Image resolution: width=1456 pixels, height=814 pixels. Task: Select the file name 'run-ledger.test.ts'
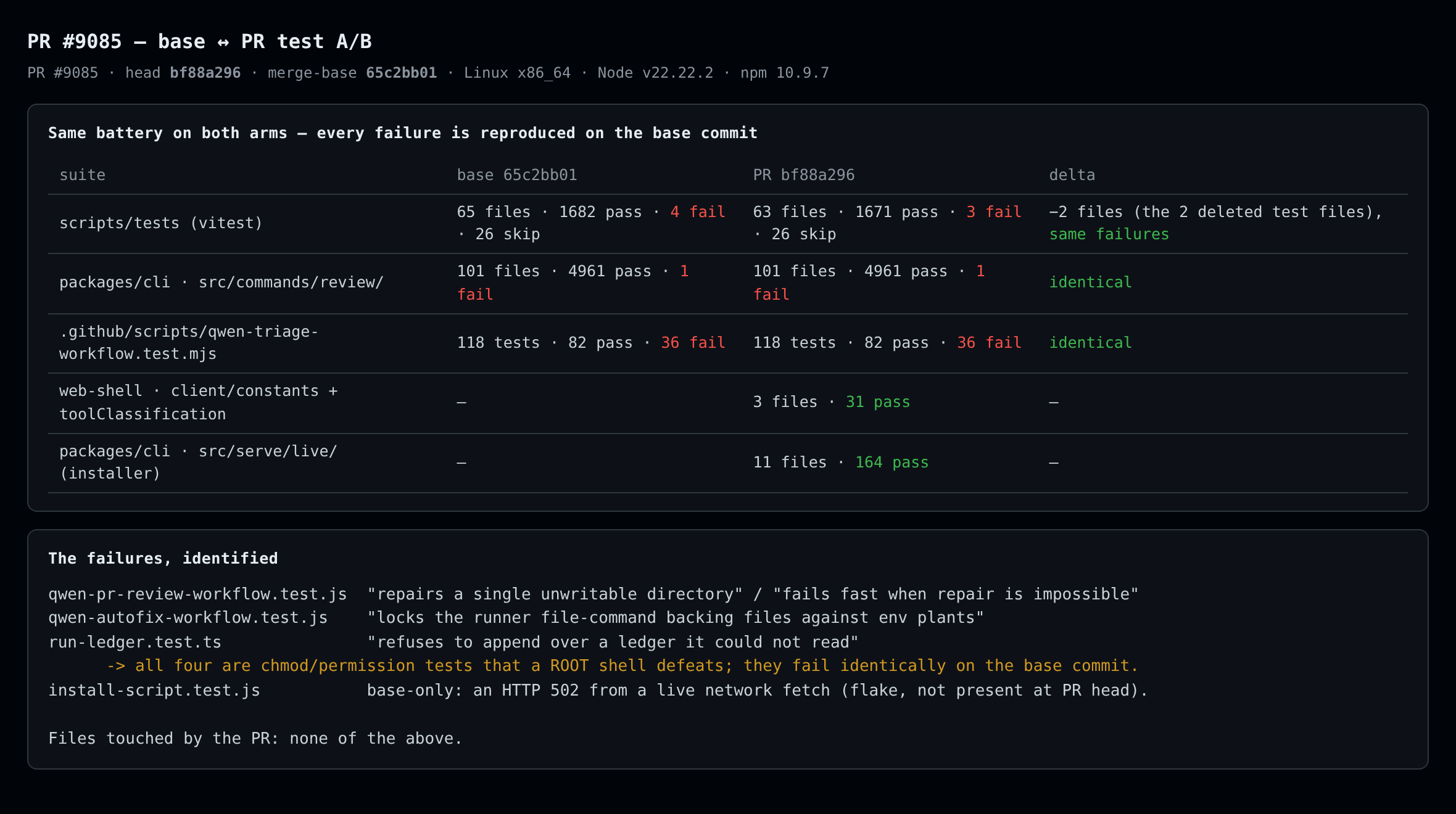pyautogui.click(x=135, y=643)
